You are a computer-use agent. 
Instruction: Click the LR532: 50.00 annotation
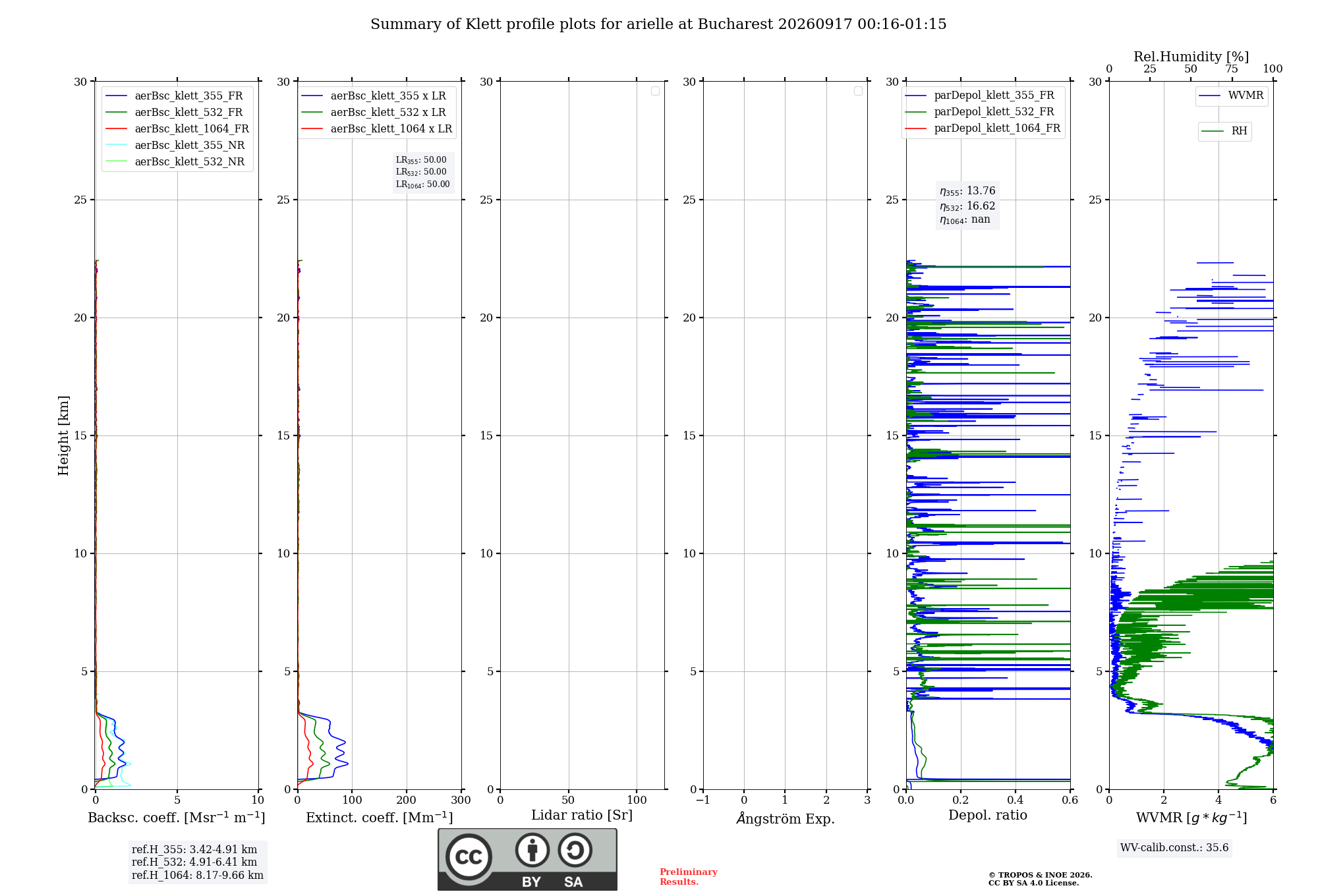[421, 172]
